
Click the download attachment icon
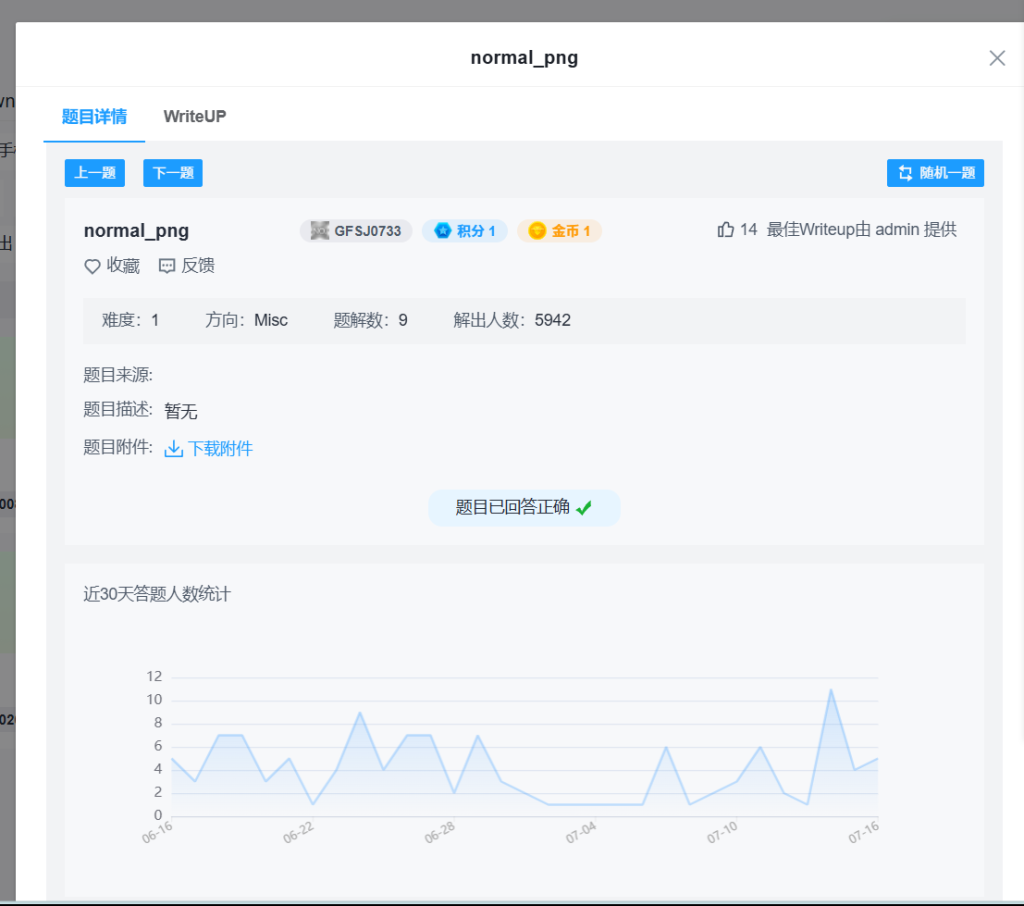point(173,449)
